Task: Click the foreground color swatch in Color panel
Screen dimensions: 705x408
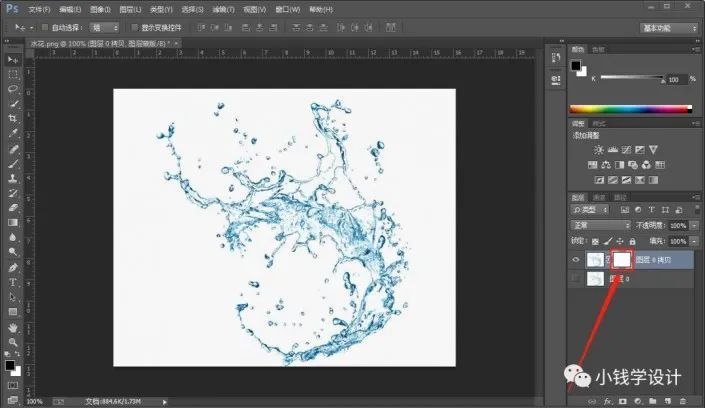Action: (576, 66)
